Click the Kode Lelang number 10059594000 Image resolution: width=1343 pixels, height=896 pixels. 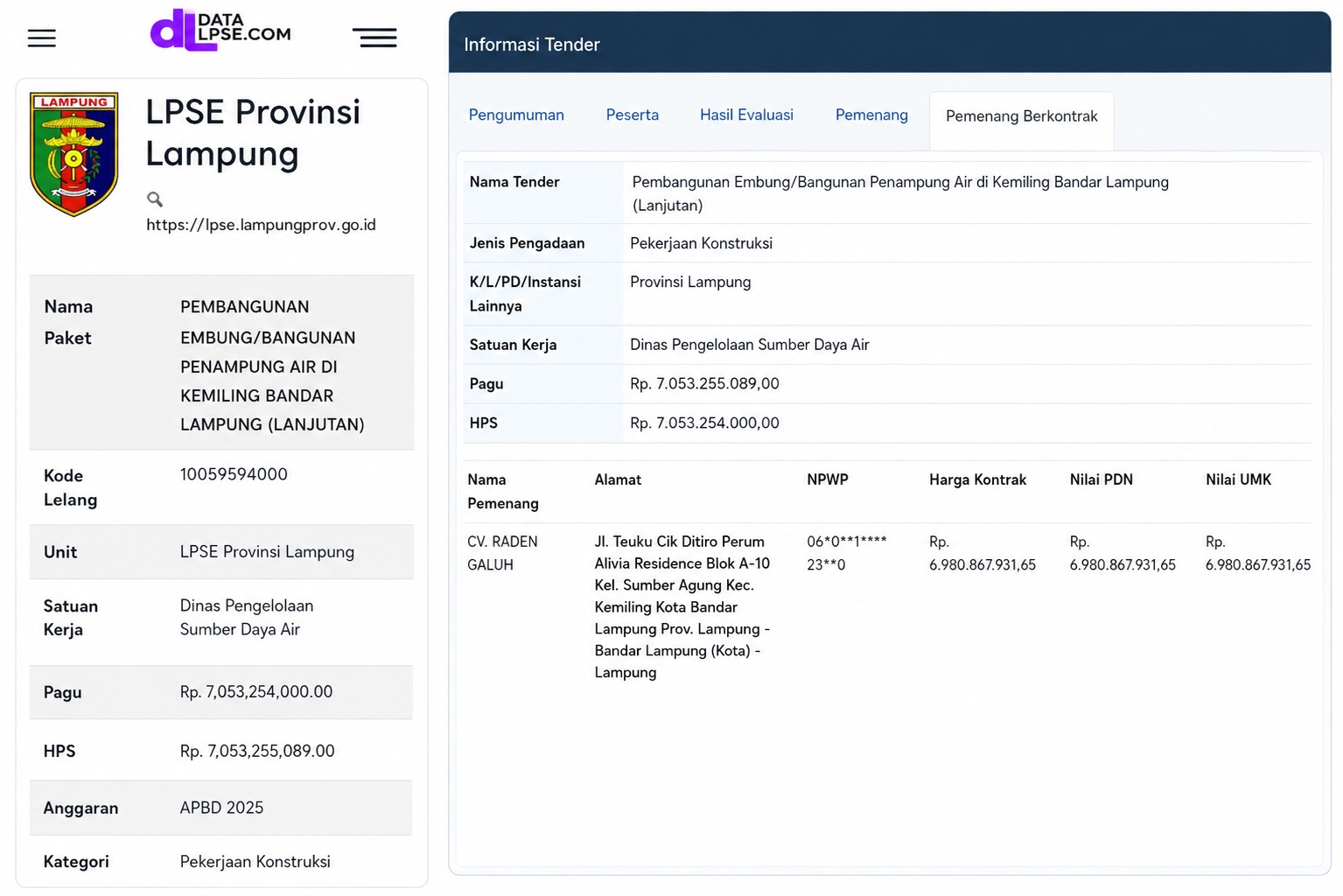pos(234,474)
